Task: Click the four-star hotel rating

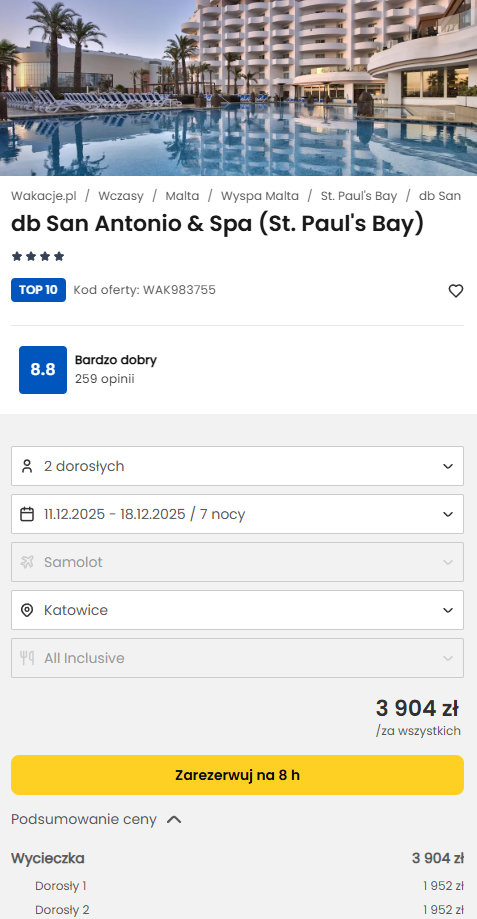Action: (38, 256)
